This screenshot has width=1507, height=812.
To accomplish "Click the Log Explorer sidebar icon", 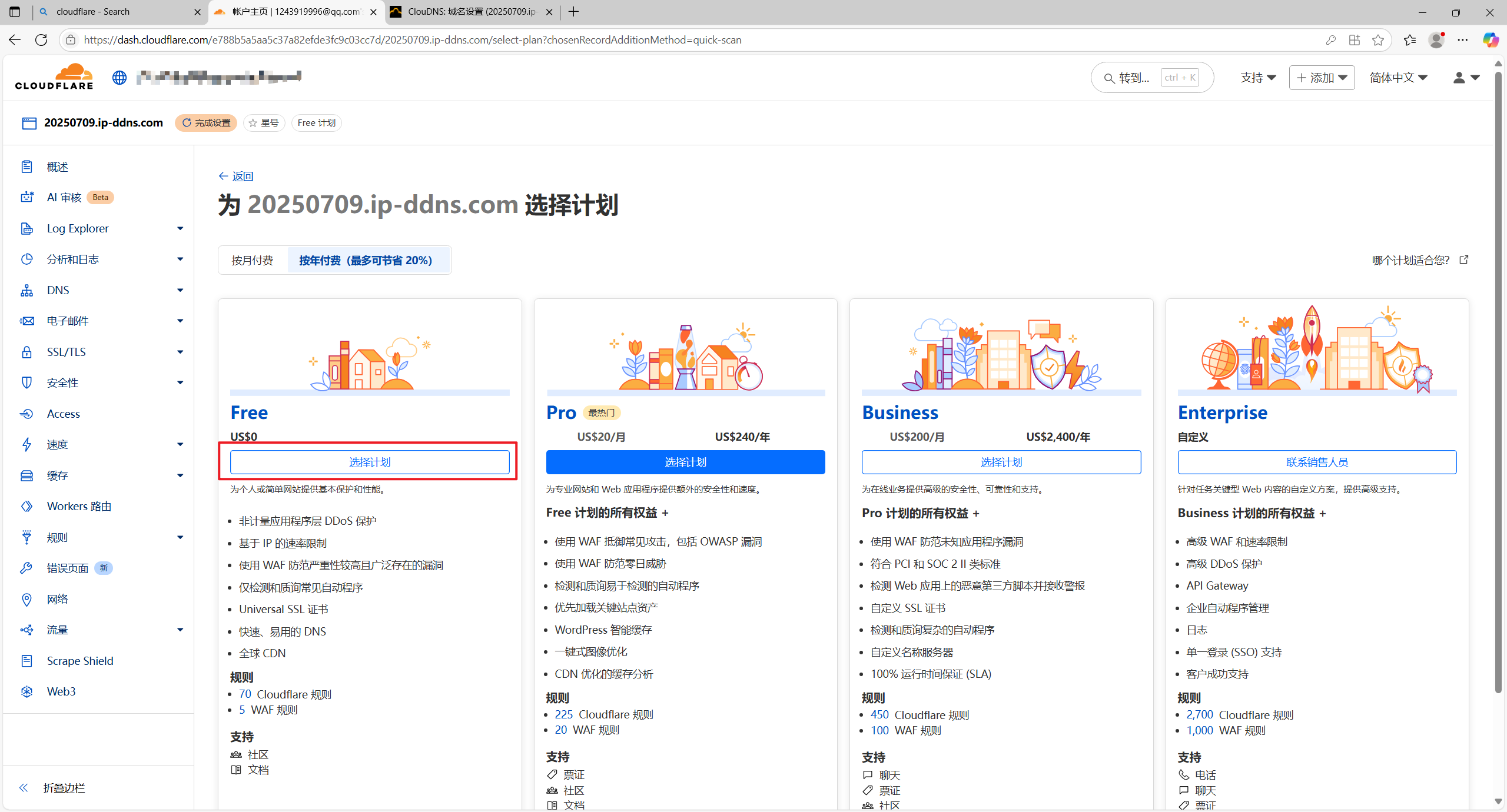I will click(26, 228).
